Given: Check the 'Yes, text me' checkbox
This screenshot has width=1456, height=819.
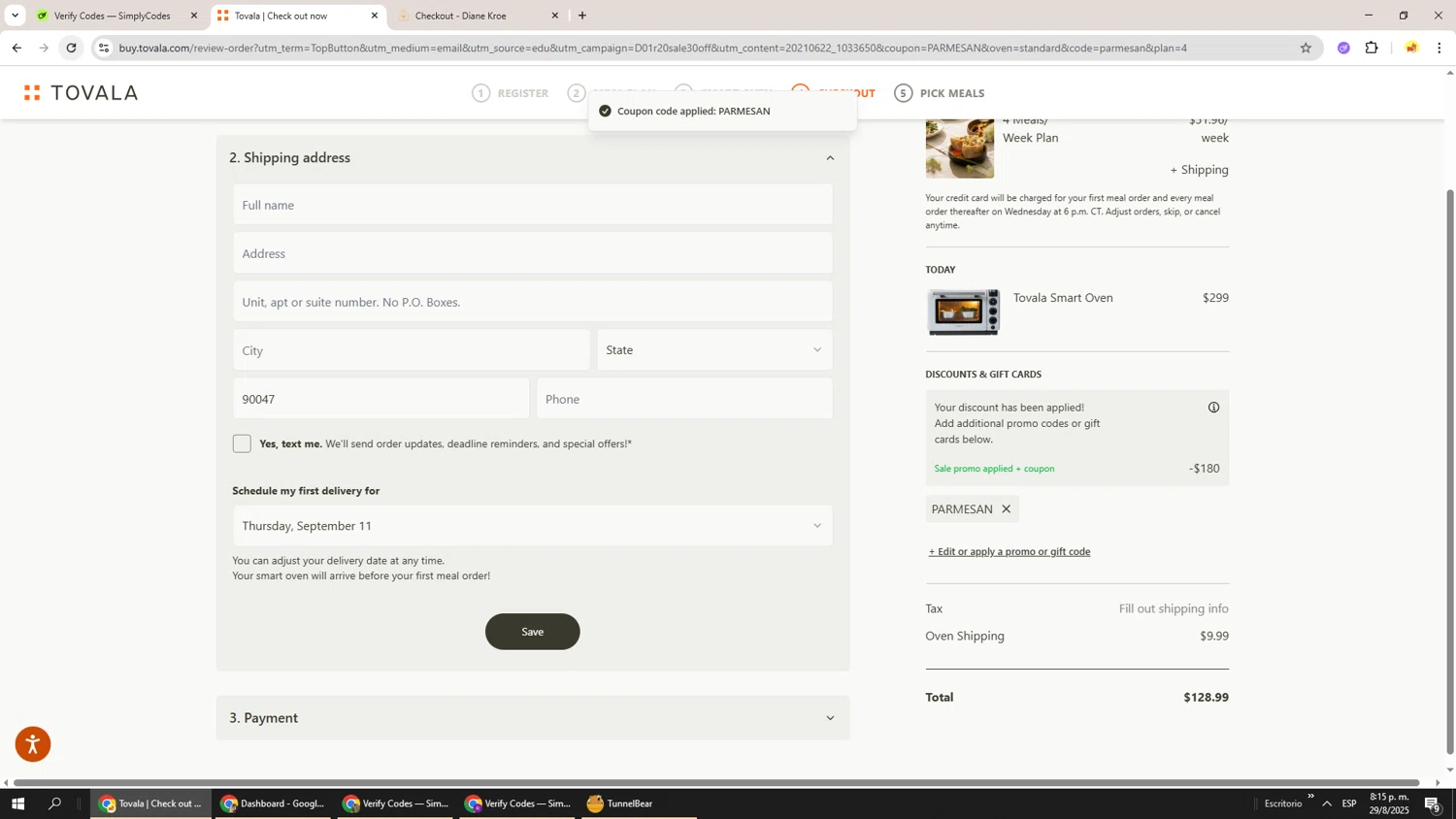Looking at the screenshot, I should (242, 443).
